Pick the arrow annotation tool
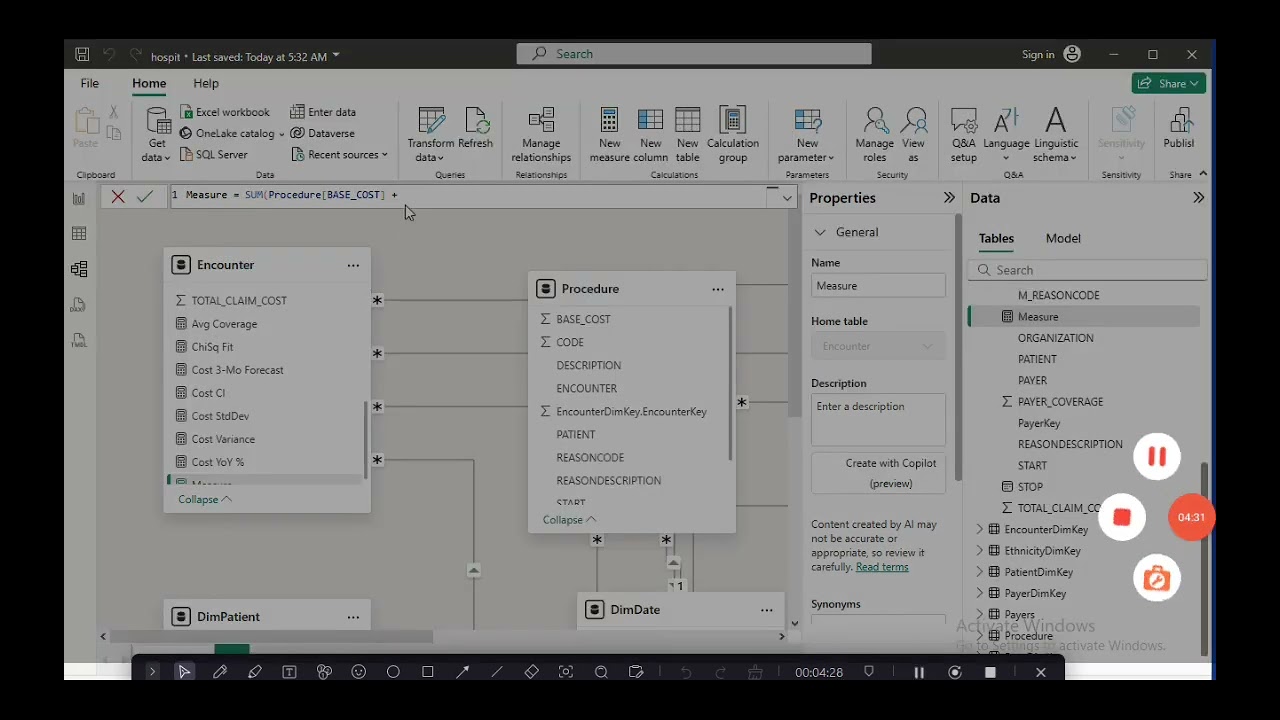The width and height of the screenshot is (1280, 720). (462, 672)
